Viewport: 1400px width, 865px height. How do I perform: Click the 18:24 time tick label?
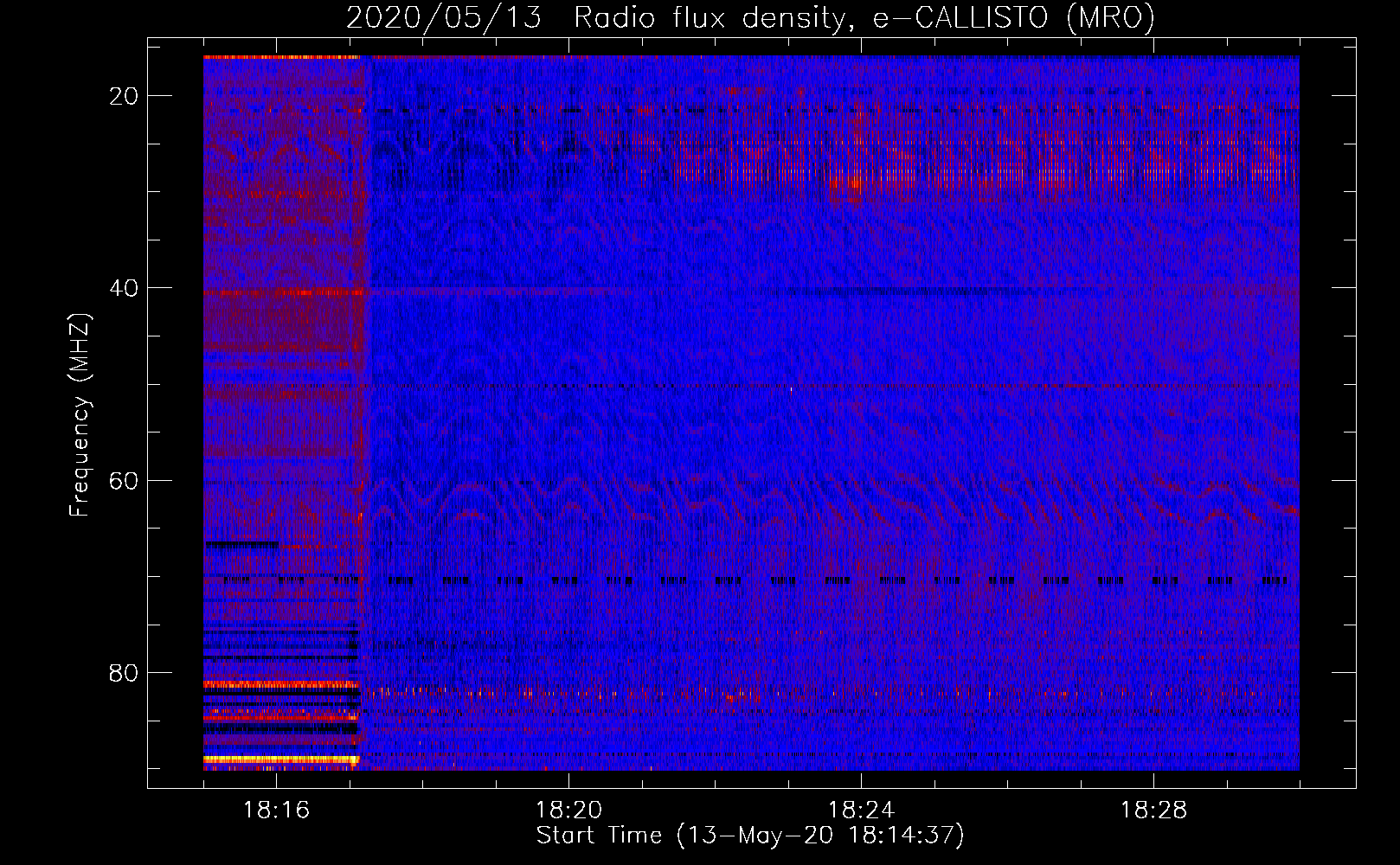coord(861,811)
